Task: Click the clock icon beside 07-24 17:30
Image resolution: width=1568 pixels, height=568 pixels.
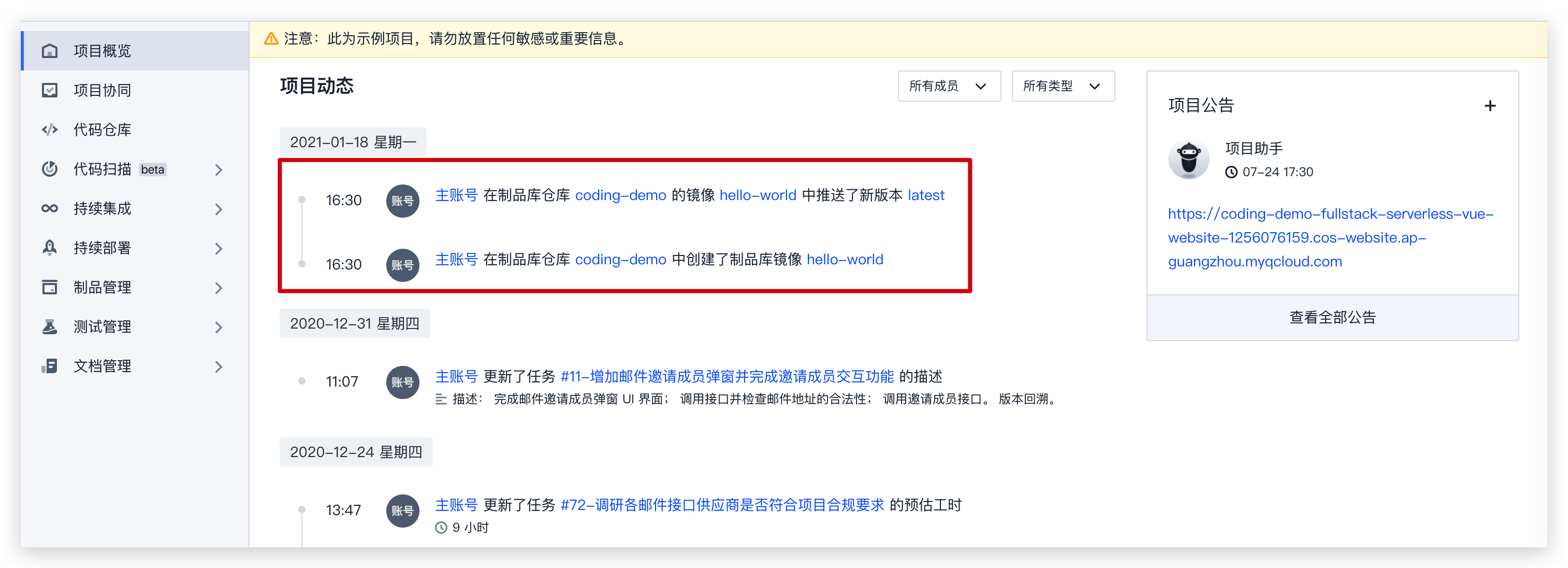Action: click(x=1231, y=173)
